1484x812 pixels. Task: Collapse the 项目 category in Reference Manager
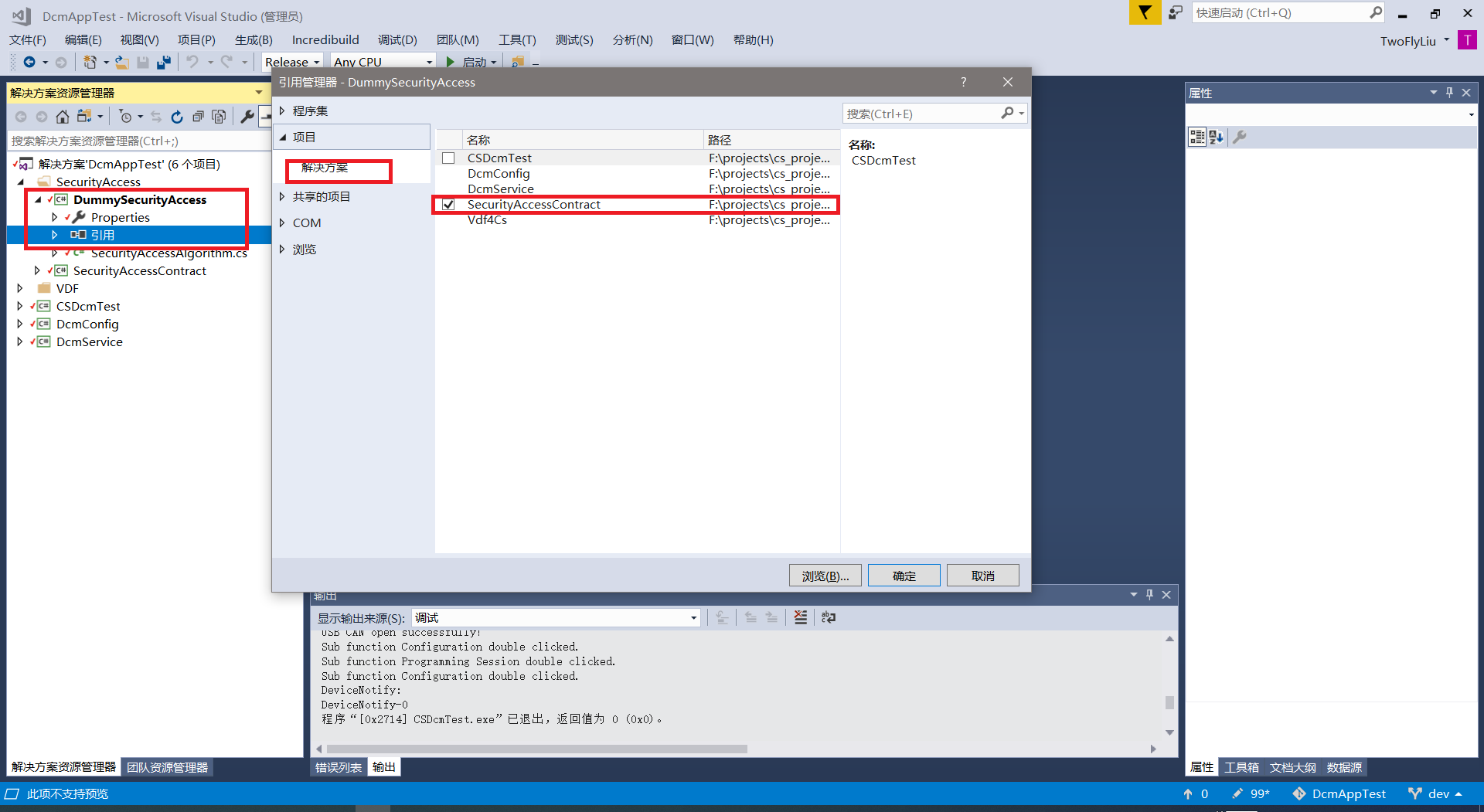283,137
